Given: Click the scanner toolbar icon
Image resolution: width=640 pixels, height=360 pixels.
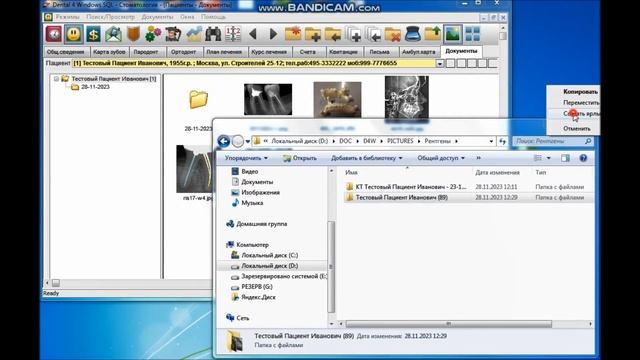Looking at the screenshot, I should pos(413,34).
